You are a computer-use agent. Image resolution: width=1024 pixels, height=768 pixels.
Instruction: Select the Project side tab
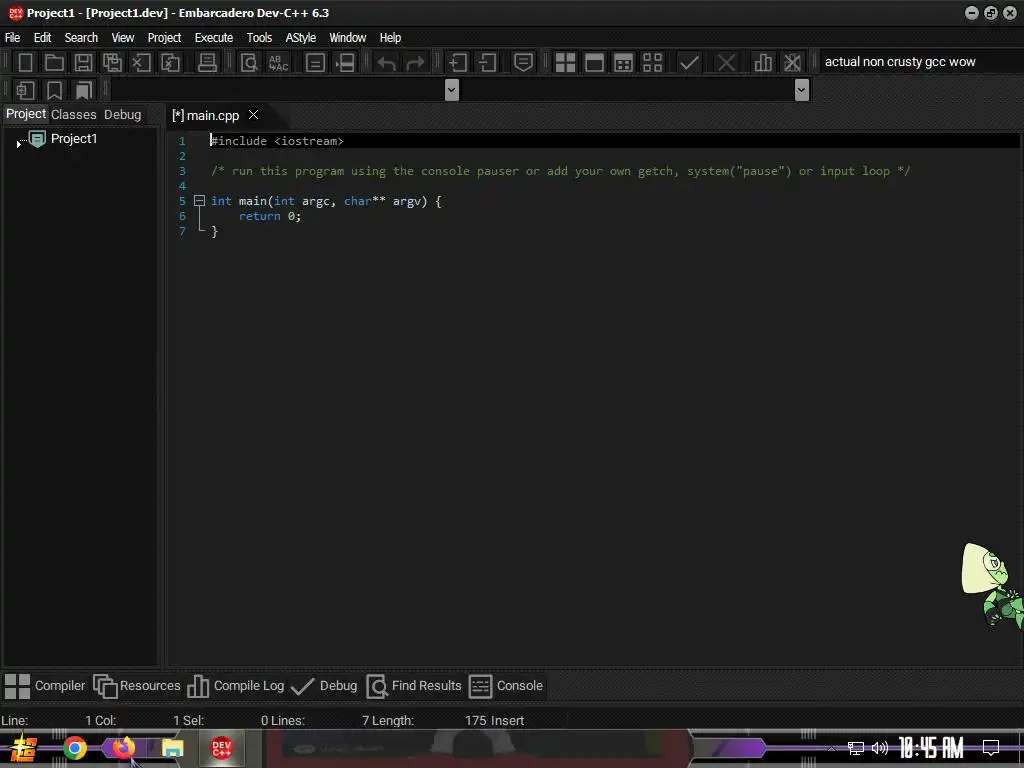(x=26, y=114)
